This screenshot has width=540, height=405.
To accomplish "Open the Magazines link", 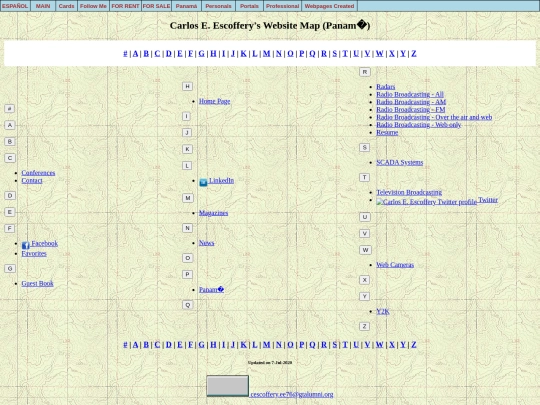I will tap(214, 213).
